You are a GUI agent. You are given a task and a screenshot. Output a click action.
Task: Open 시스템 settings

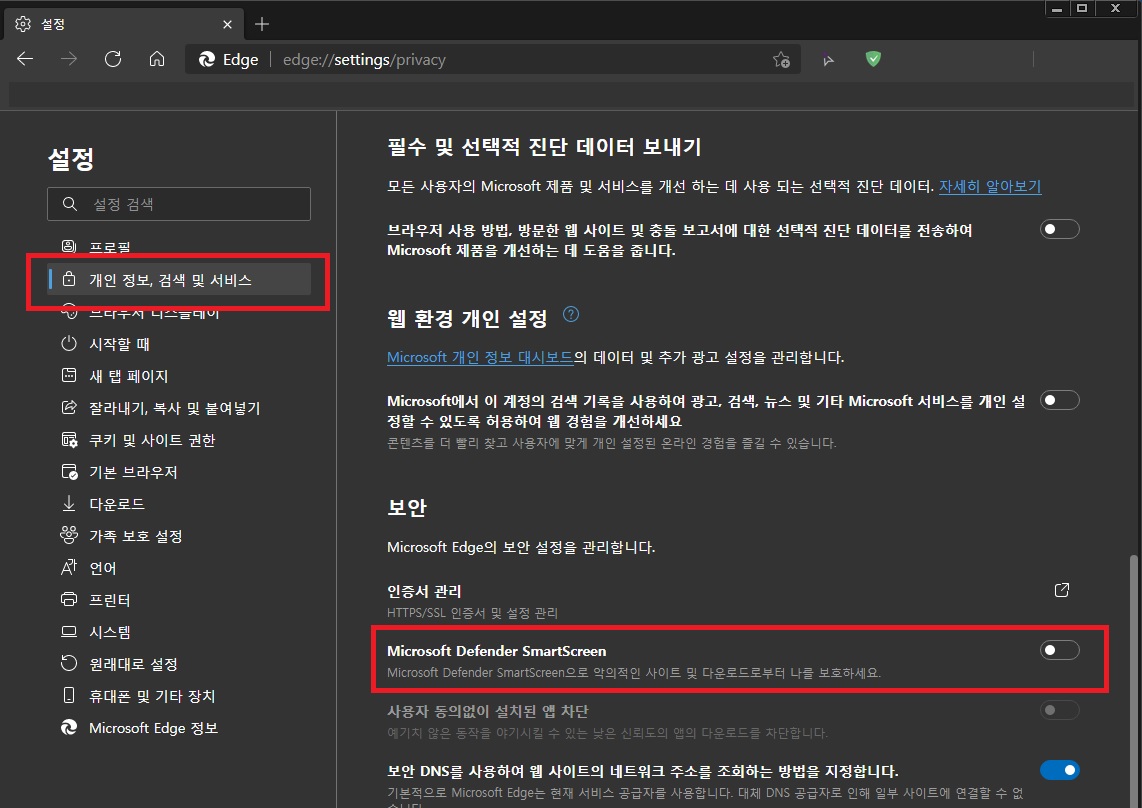coord(178,632)
